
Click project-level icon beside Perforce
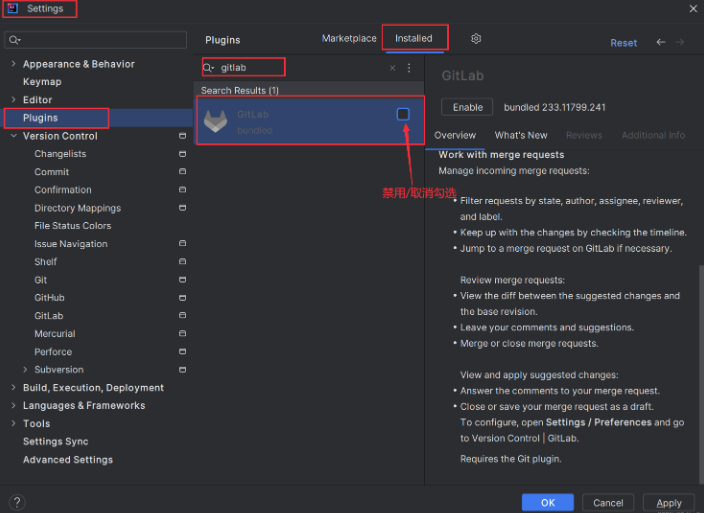pos(182,351)
